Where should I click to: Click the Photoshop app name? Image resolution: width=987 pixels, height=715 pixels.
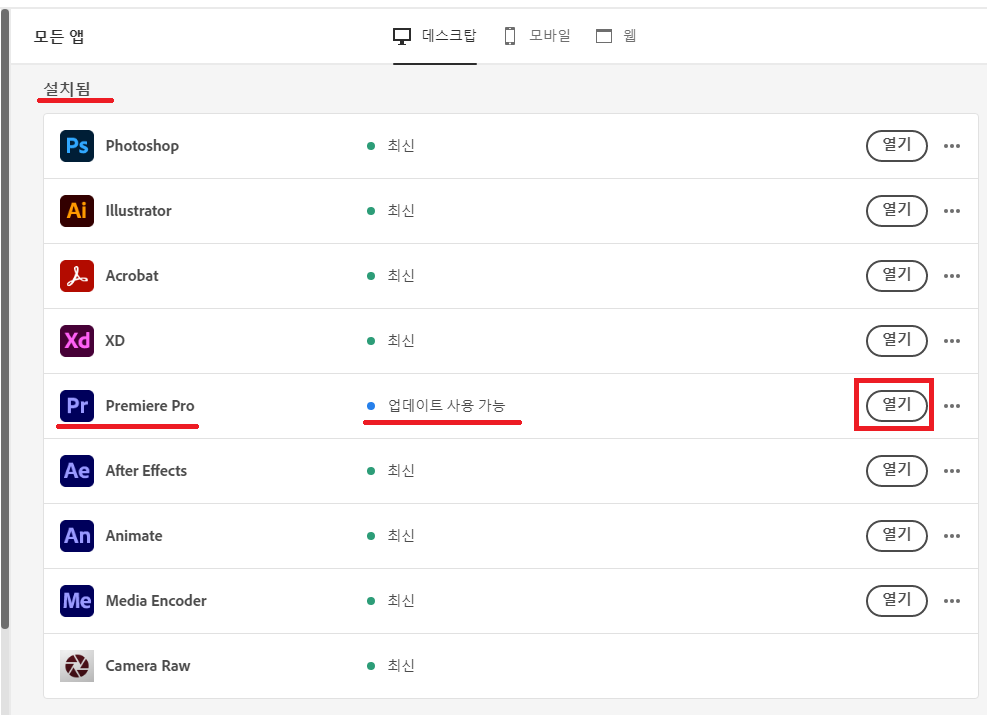142,146
